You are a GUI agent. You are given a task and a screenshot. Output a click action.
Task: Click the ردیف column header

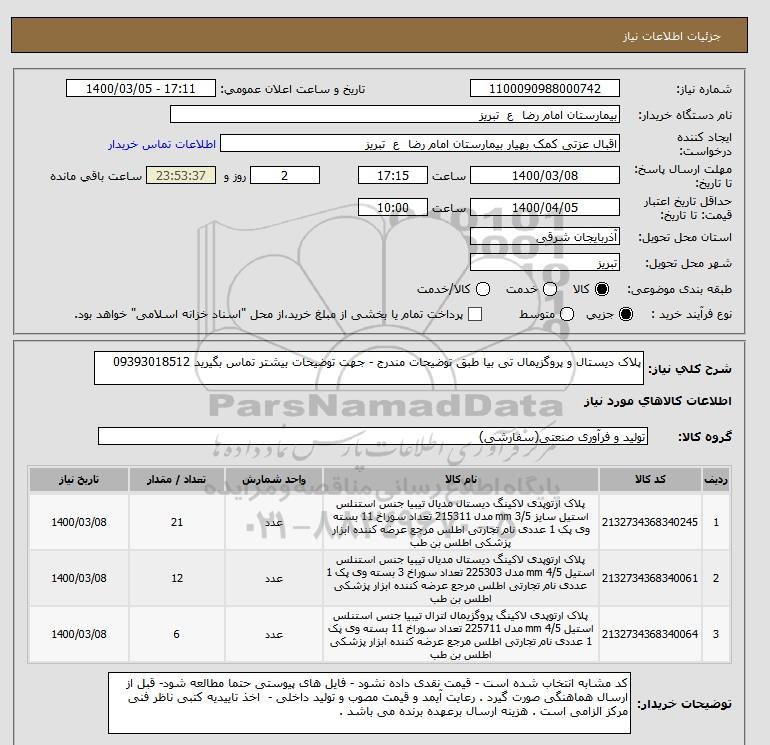click(716, 480)
